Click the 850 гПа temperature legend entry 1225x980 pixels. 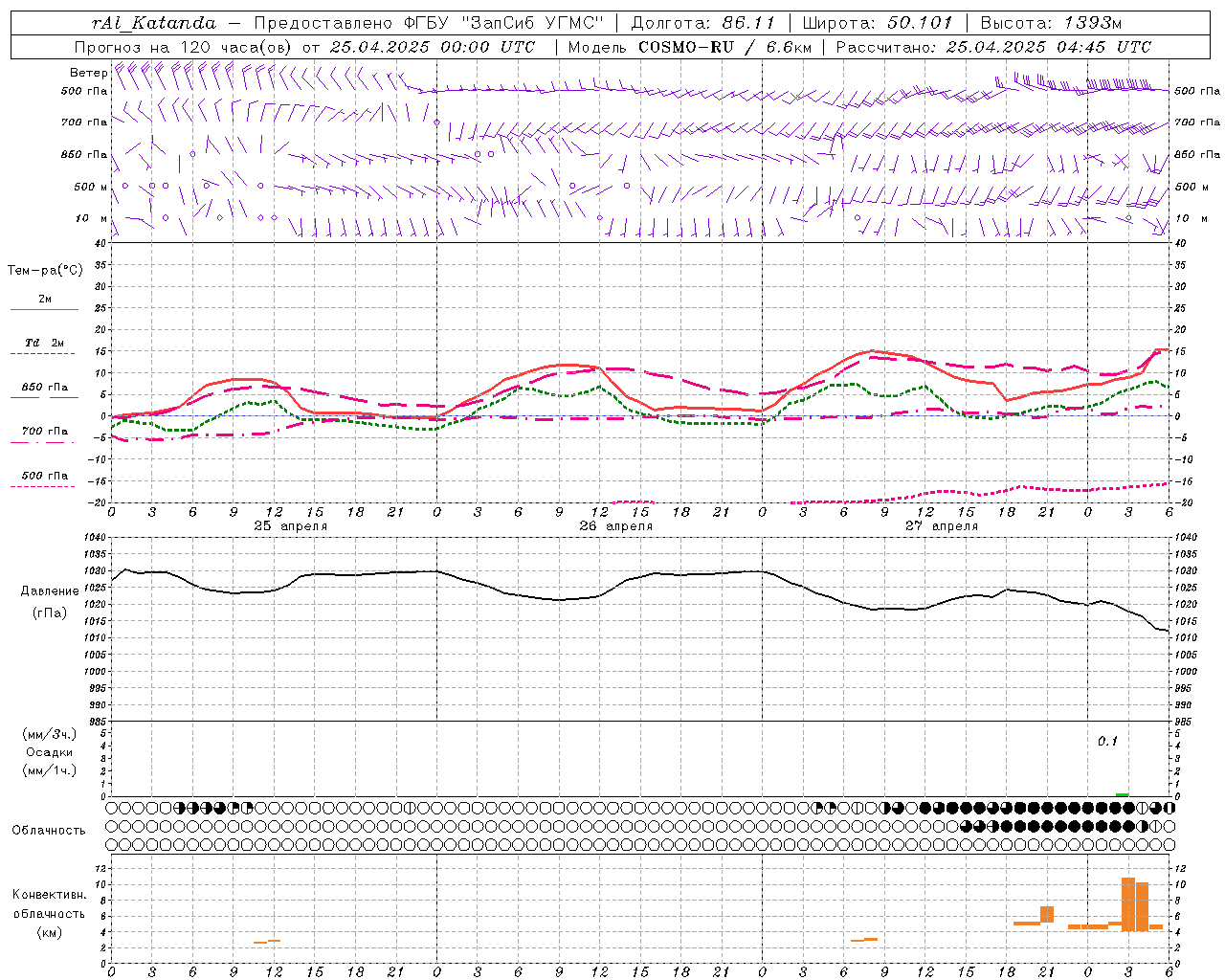click(44, 391)
